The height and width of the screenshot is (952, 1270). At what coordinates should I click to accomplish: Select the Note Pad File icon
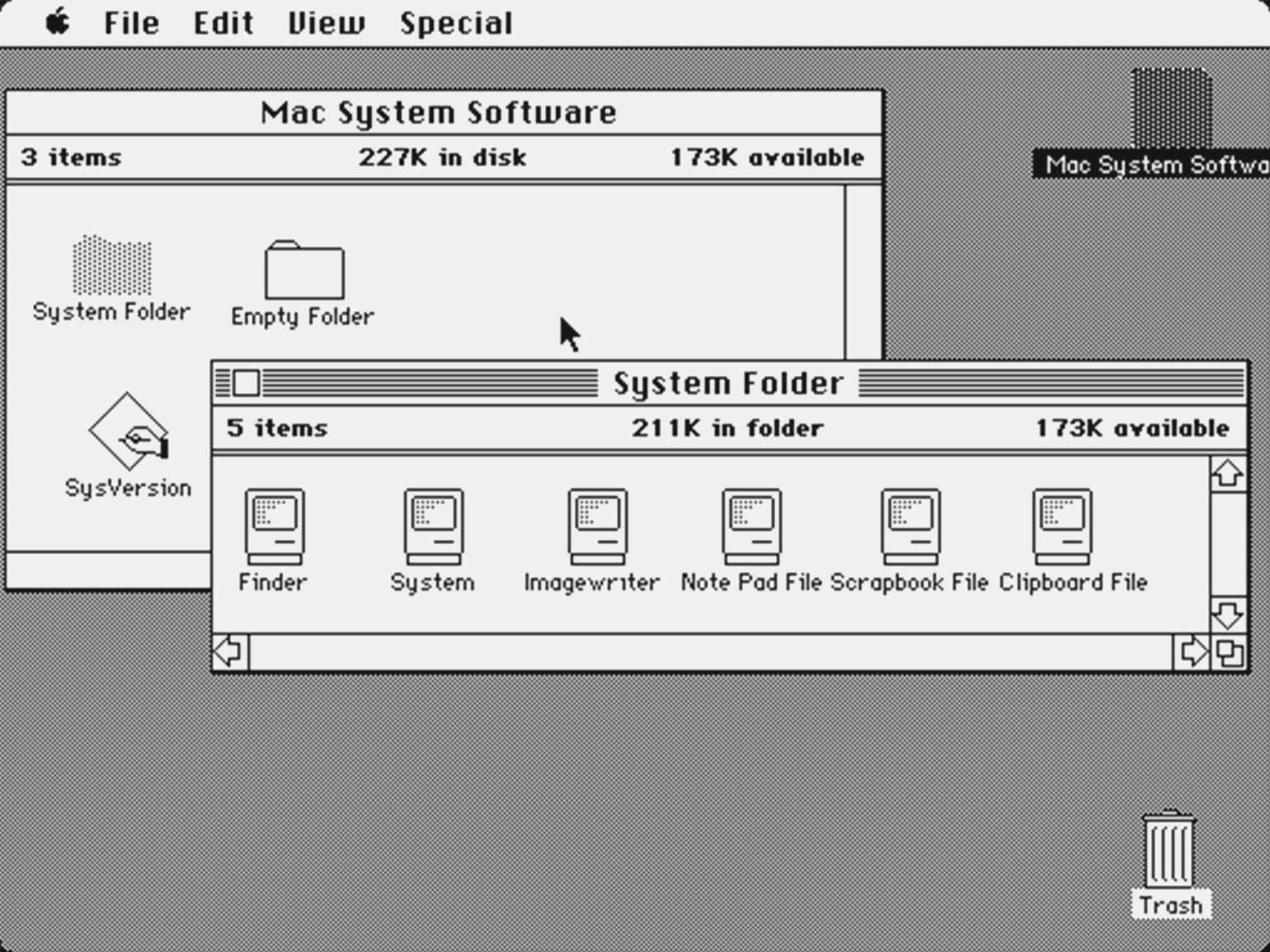751,527
